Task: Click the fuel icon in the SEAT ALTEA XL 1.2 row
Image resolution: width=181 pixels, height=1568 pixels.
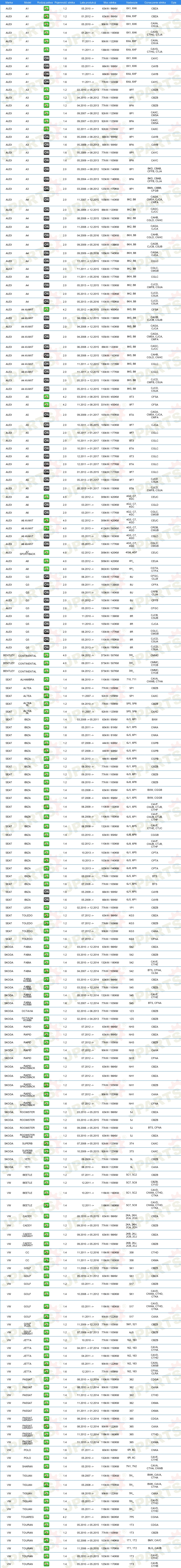Action: click(46, 704)
